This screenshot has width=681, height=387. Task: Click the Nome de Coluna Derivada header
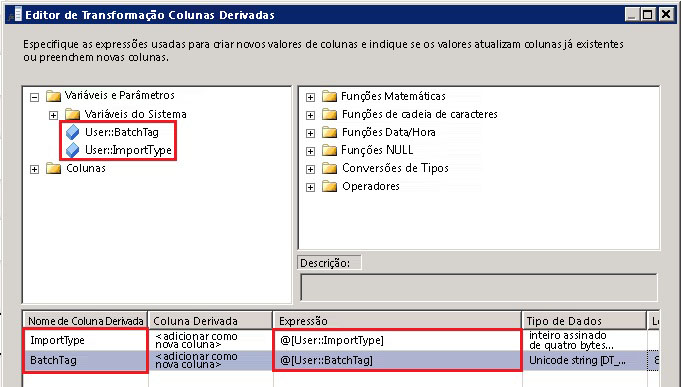coord(85,321)
